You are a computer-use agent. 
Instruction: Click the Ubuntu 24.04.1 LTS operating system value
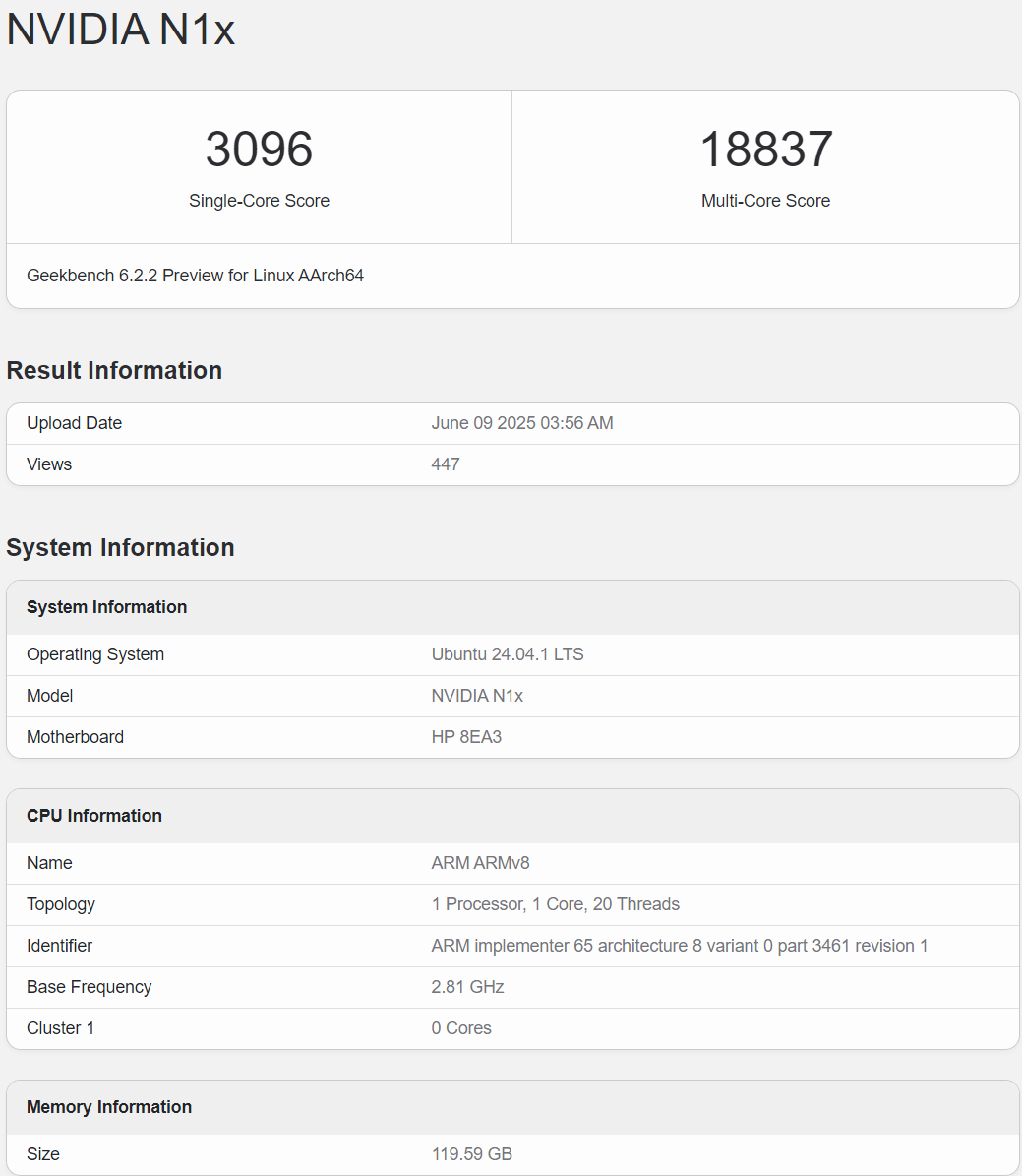point(507,654)
